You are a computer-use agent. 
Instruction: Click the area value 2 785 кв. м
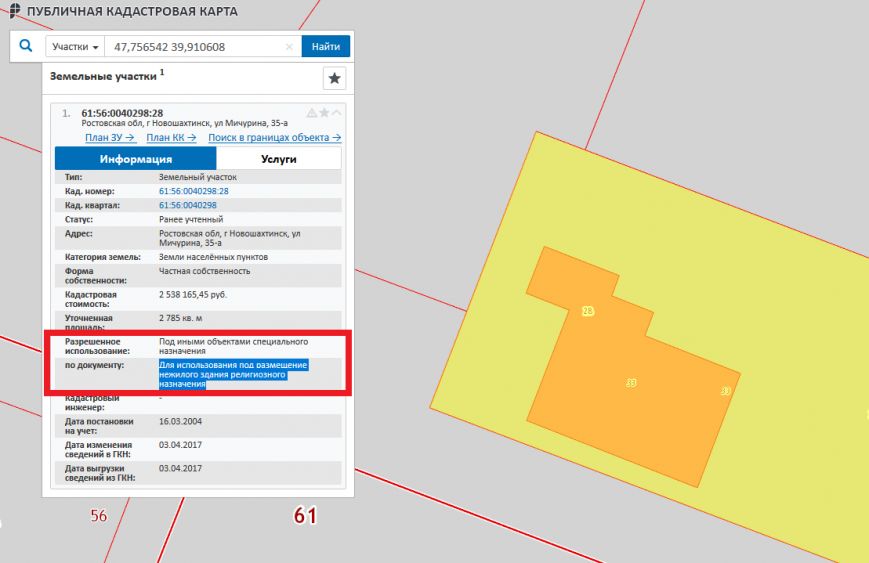tap(181, 318)
